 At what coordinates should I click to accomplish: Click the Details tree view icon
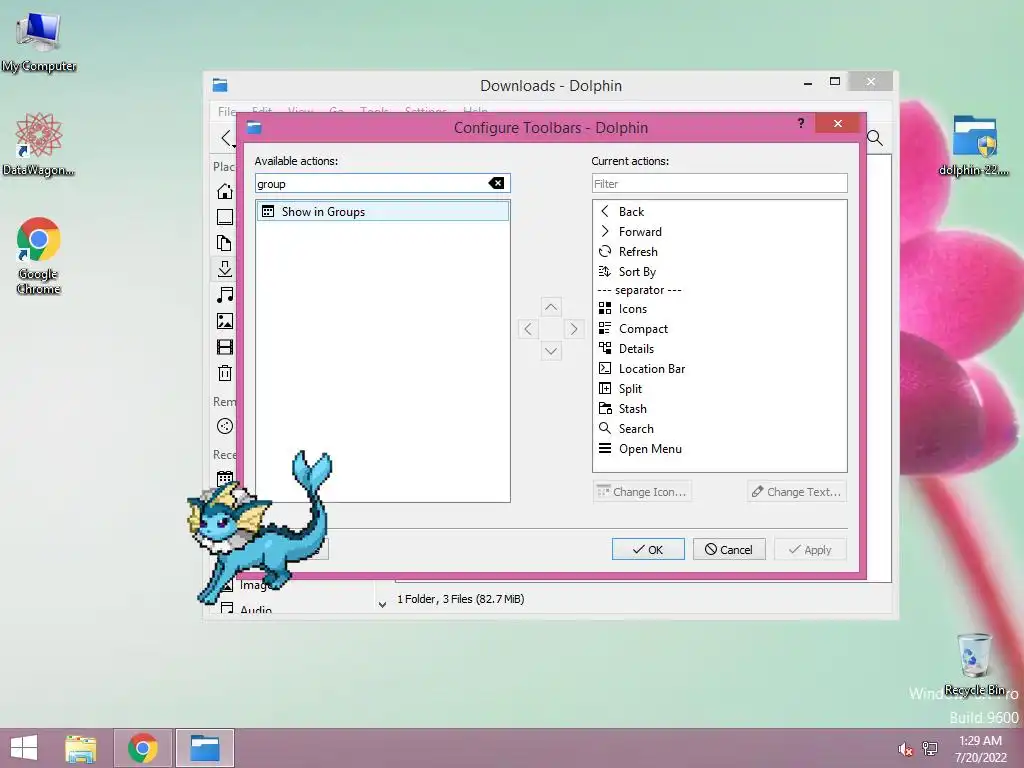click(x=605, y=348)
